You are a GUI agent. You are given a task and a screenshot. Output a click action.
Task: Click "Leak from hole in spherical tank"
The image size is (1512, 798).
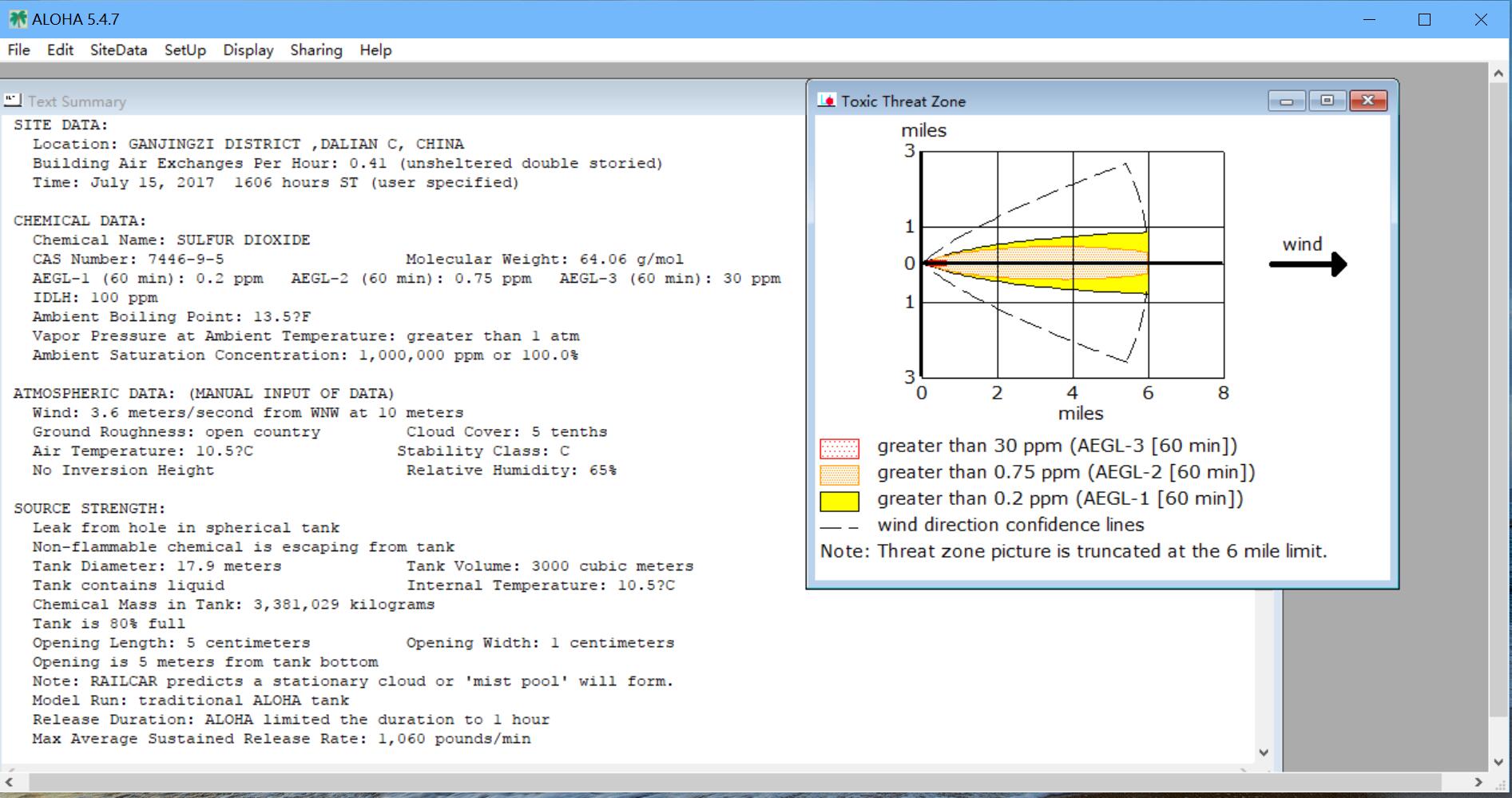point(186,528)
